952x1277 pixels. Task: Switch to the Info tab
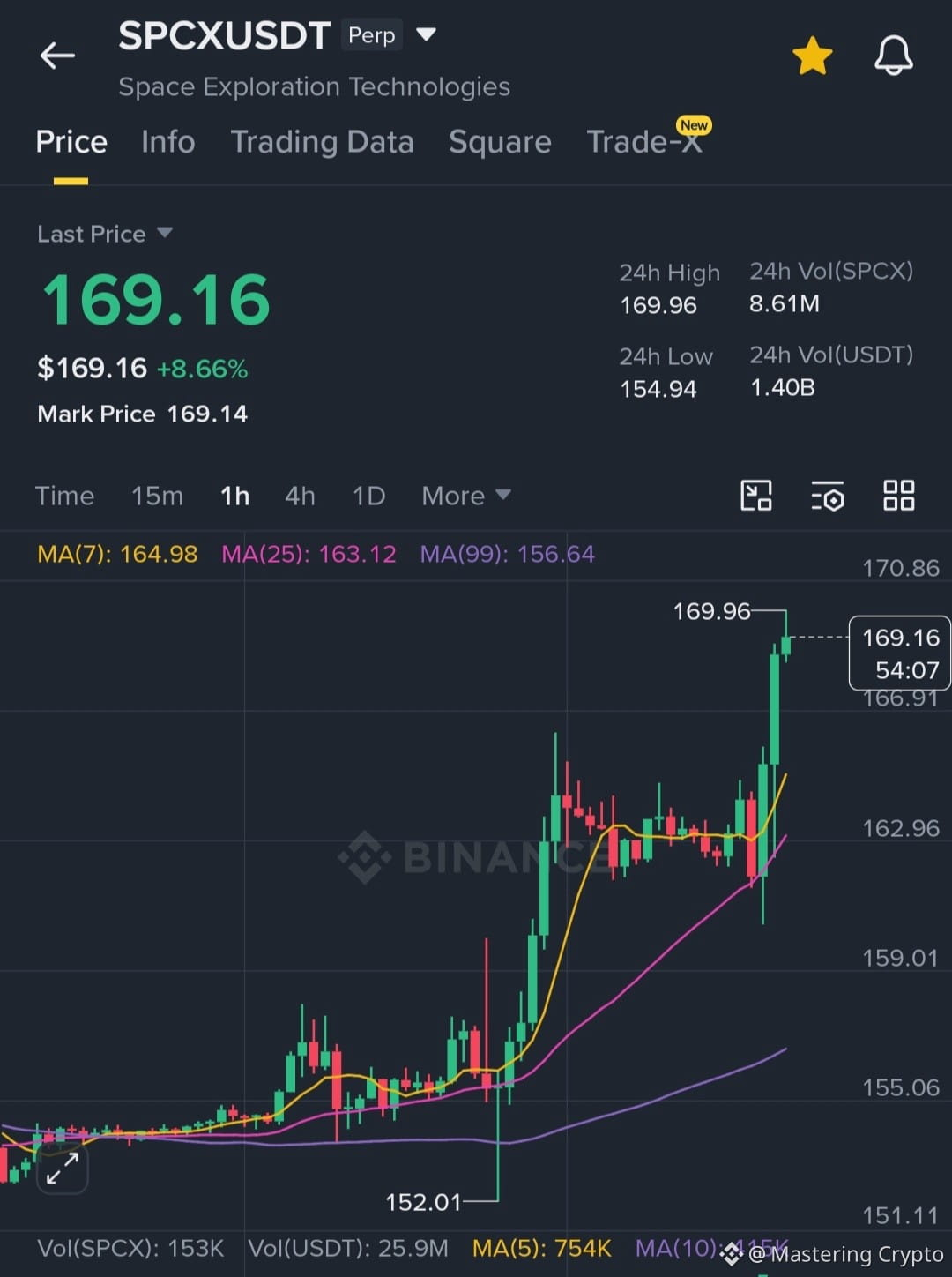pyautogui.click(x=167, y=142)
